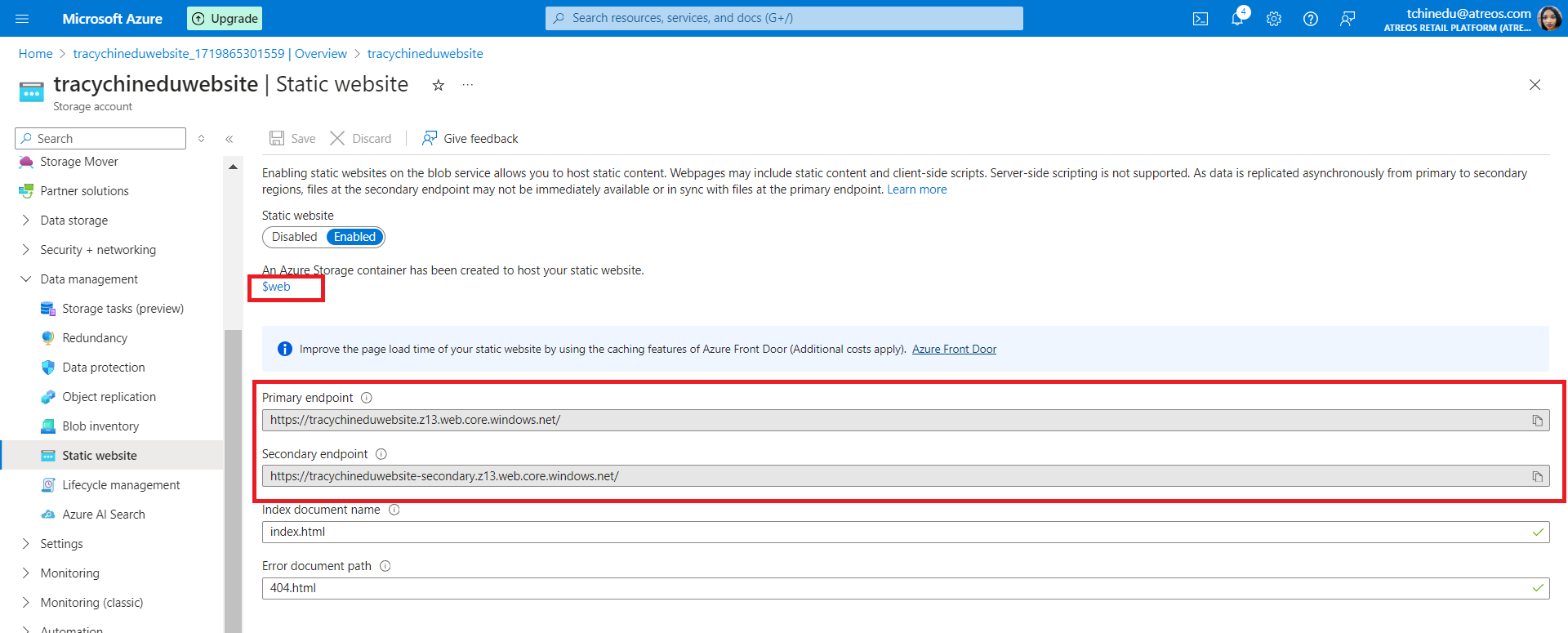The height and width of the screenshot is (633, 1568).
Task: Favorite this page with the star icon
Action: click(439, 85)
